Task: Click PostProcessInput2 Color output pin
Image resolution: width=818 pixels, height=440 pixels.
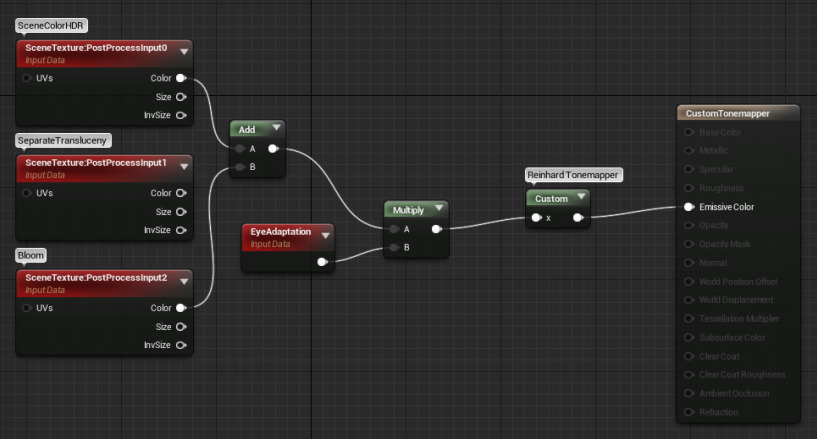Action: (x=181, y=307)
